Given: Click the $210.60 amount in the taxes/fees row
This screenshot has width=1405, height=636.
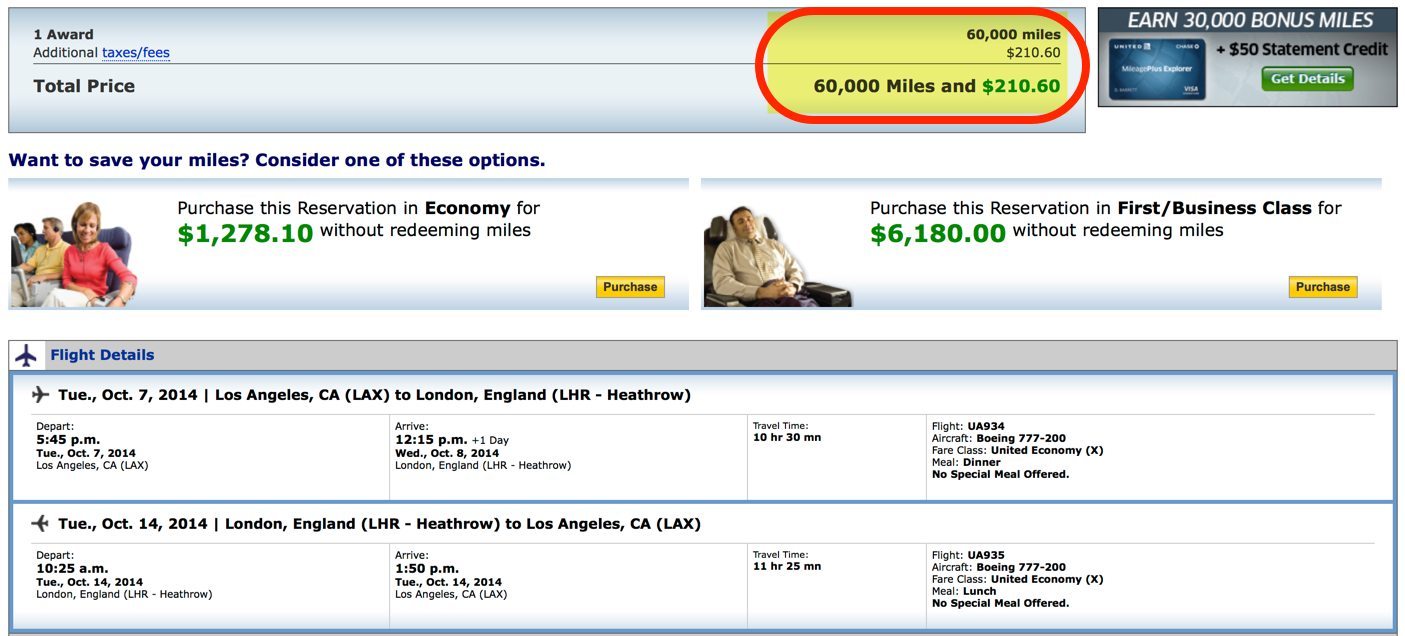Looking at the screenshot, I should click(x=1033, y=53).
